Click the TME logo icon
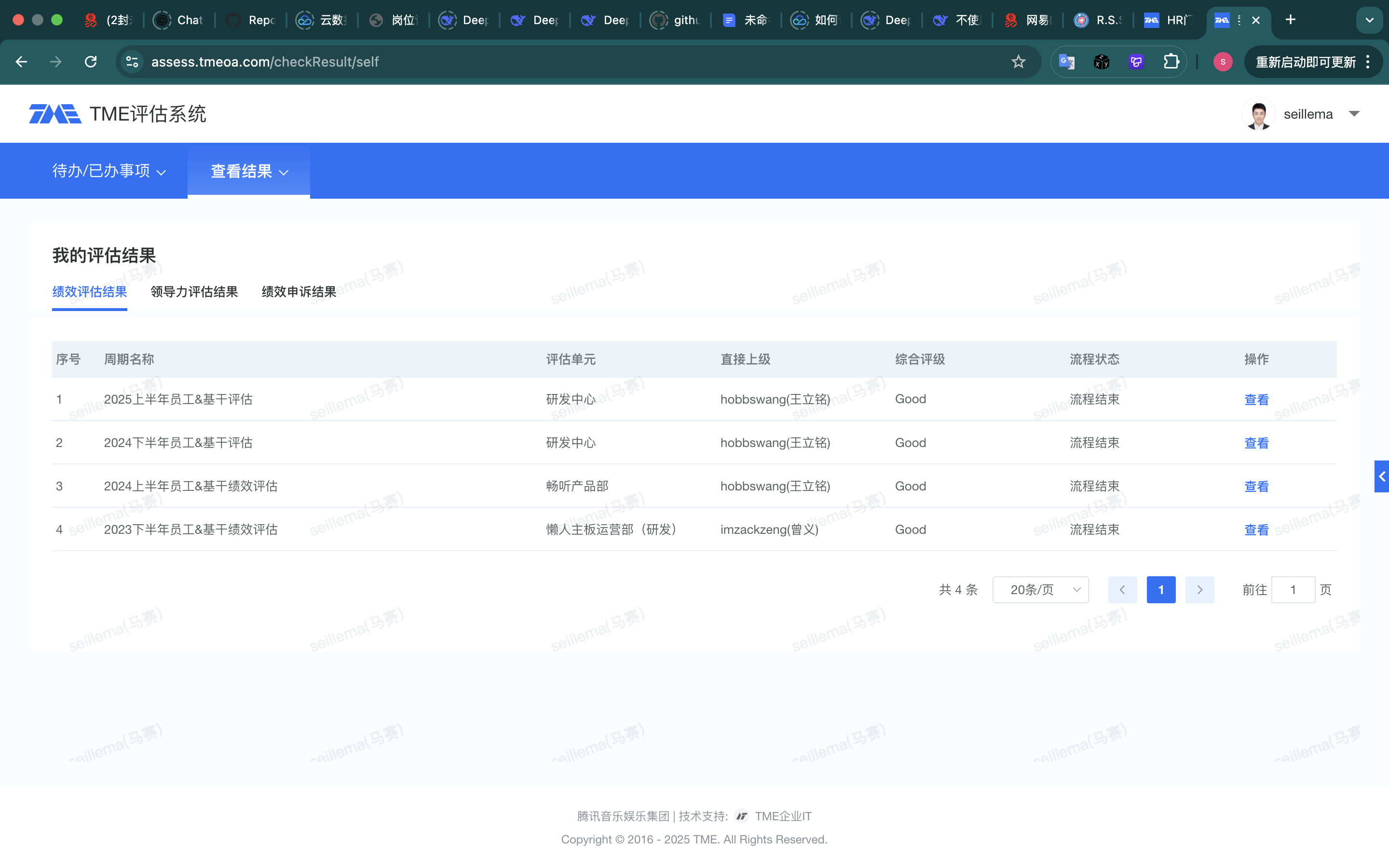The width and height of the screenshot is (1389, 868). point(55,114)
